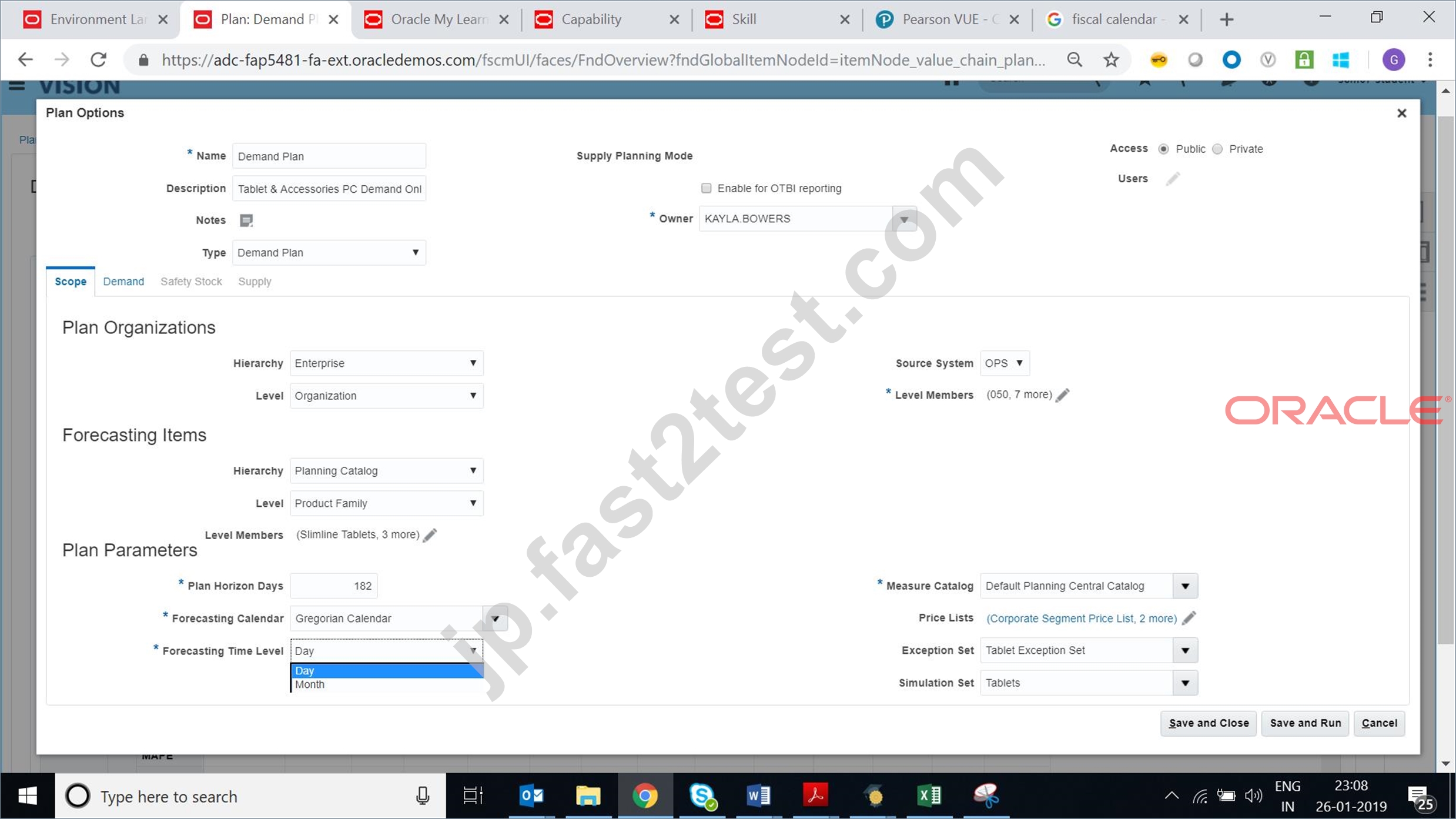This screenshot has width=1456, height=819.
Task: Click the site lock icon
Action: tap(143, 59)
